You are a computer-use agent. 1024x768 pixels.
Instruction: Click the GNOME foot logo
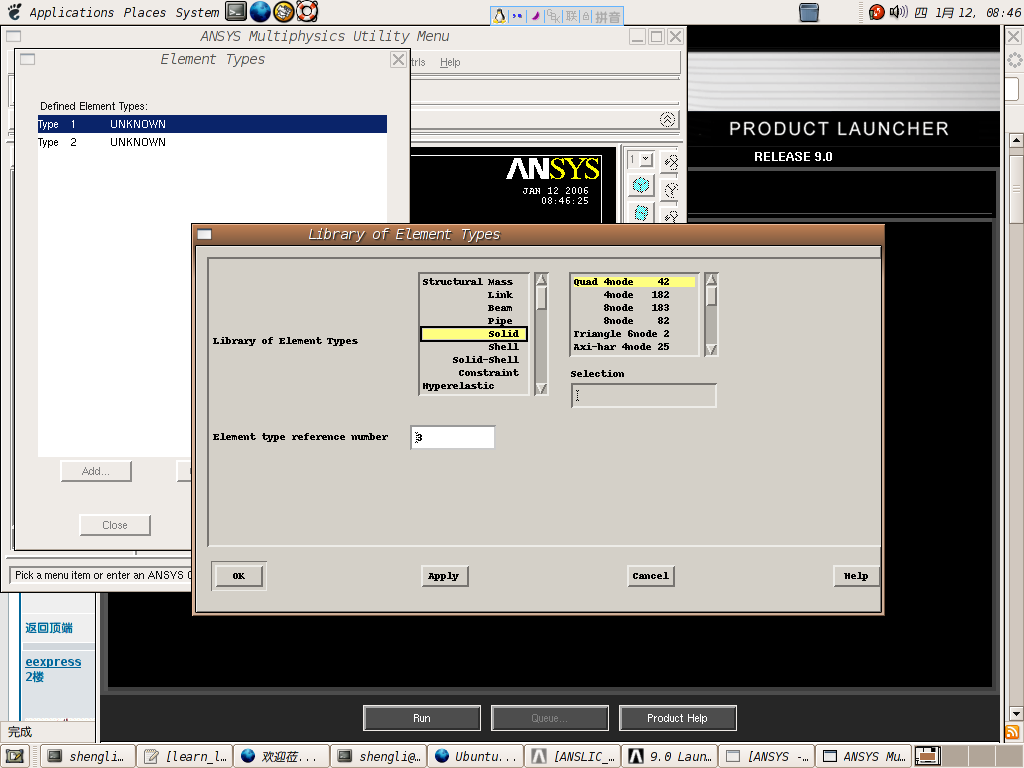[x=14, y=12]
